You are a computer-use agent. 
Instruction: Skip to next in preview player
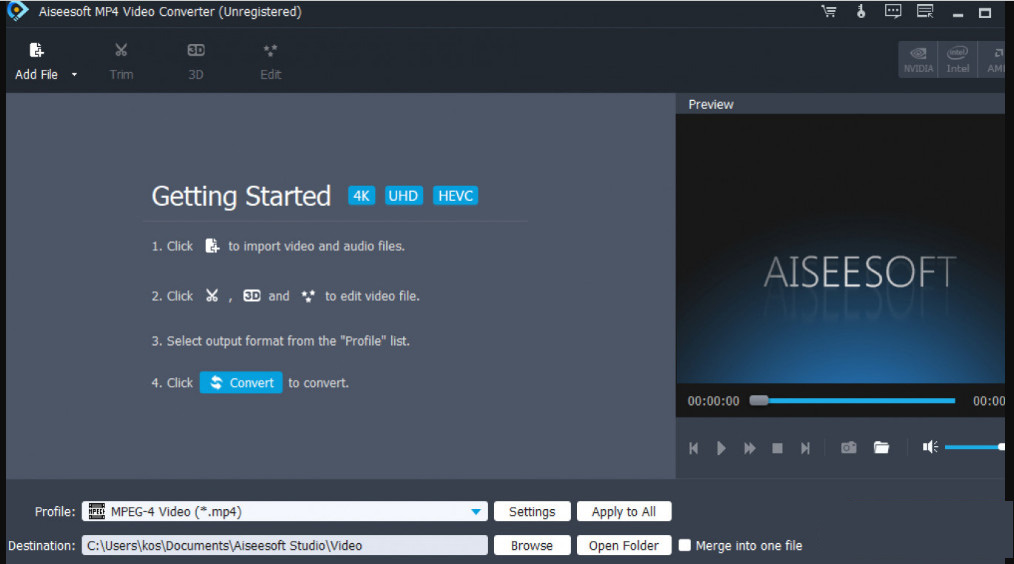click(805, 448)
